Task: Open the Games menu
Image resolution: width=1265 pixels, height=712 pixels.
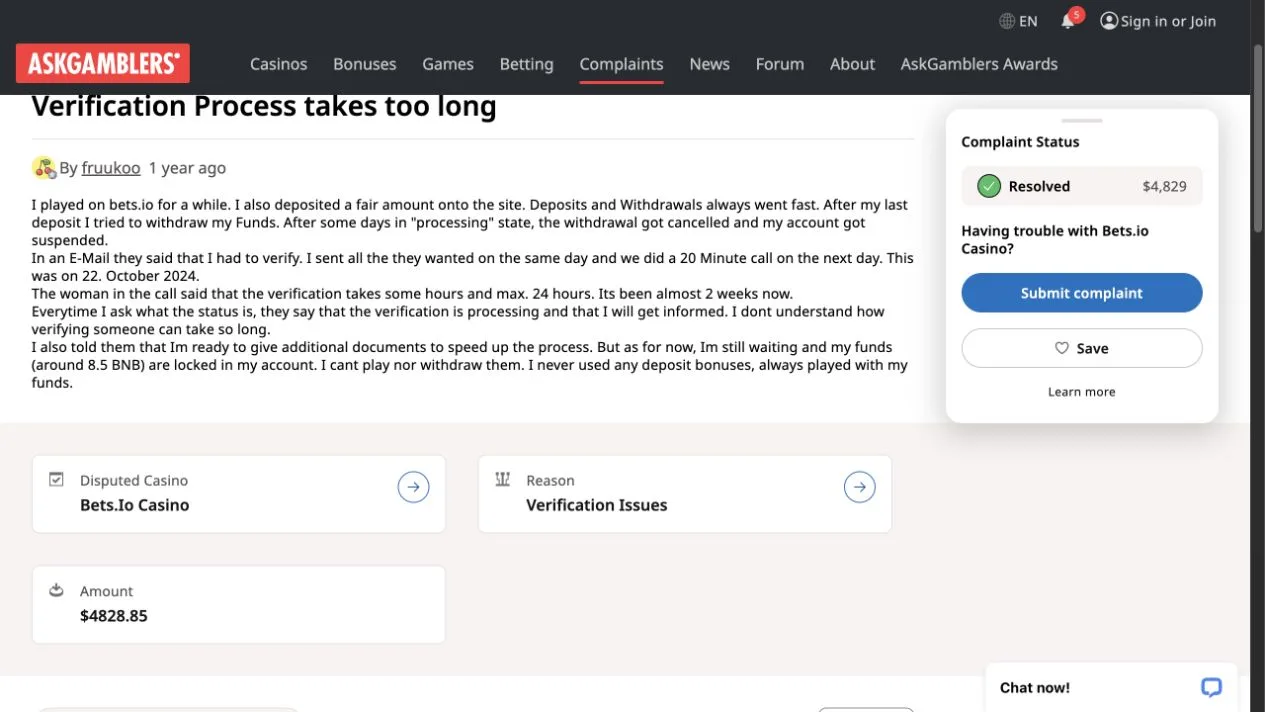Action: [448, 64]
